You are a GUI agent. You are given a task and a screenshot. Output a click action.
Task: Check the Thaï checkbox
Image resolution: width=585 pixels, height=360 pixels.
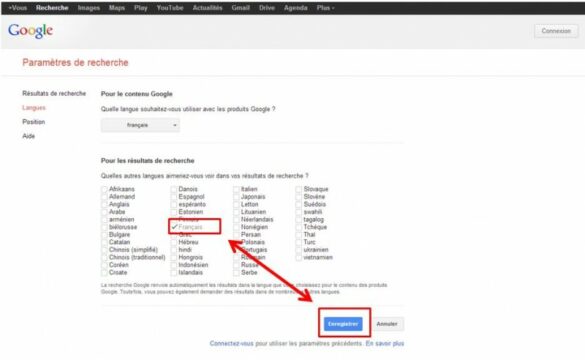pyautogui.click(x=298, y=235)
